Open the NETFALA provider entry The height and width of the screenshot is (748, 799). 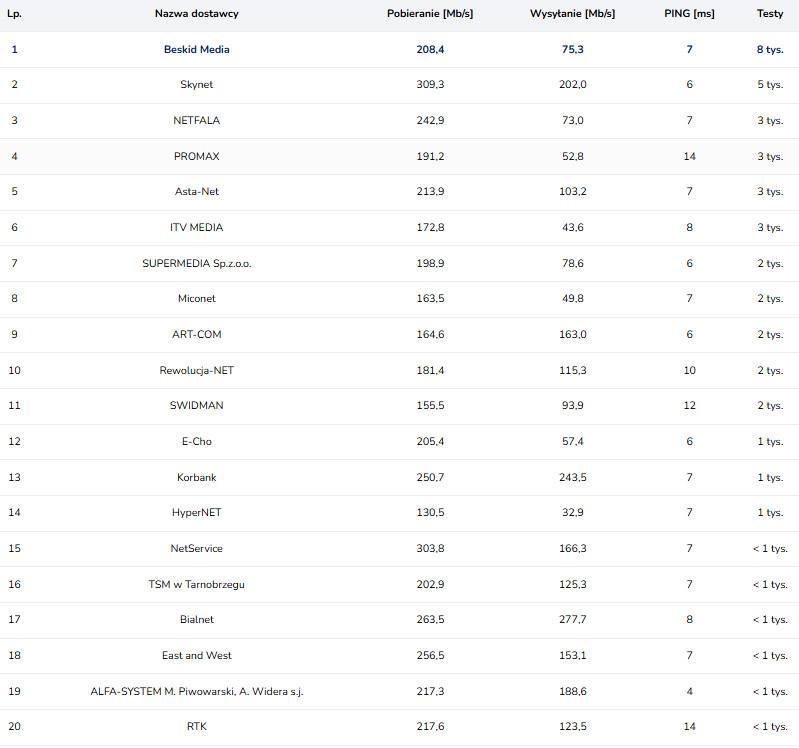click(196, 120)
